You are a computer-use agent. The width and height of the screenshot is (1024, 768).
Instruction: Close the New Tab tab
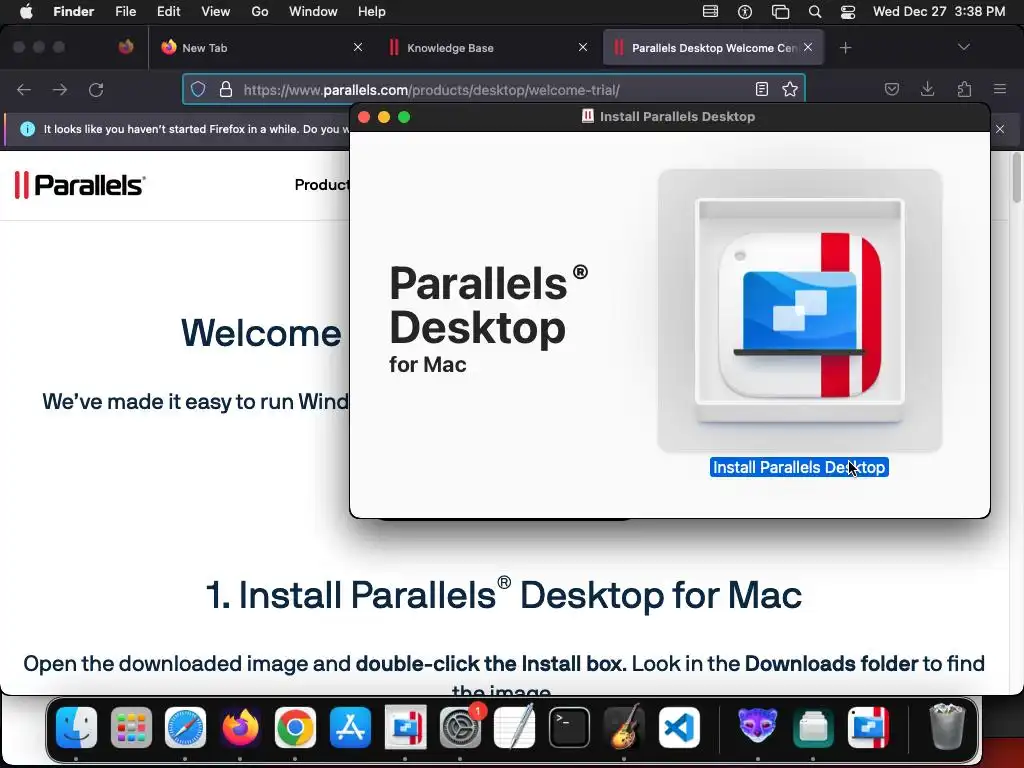[358, 47]
